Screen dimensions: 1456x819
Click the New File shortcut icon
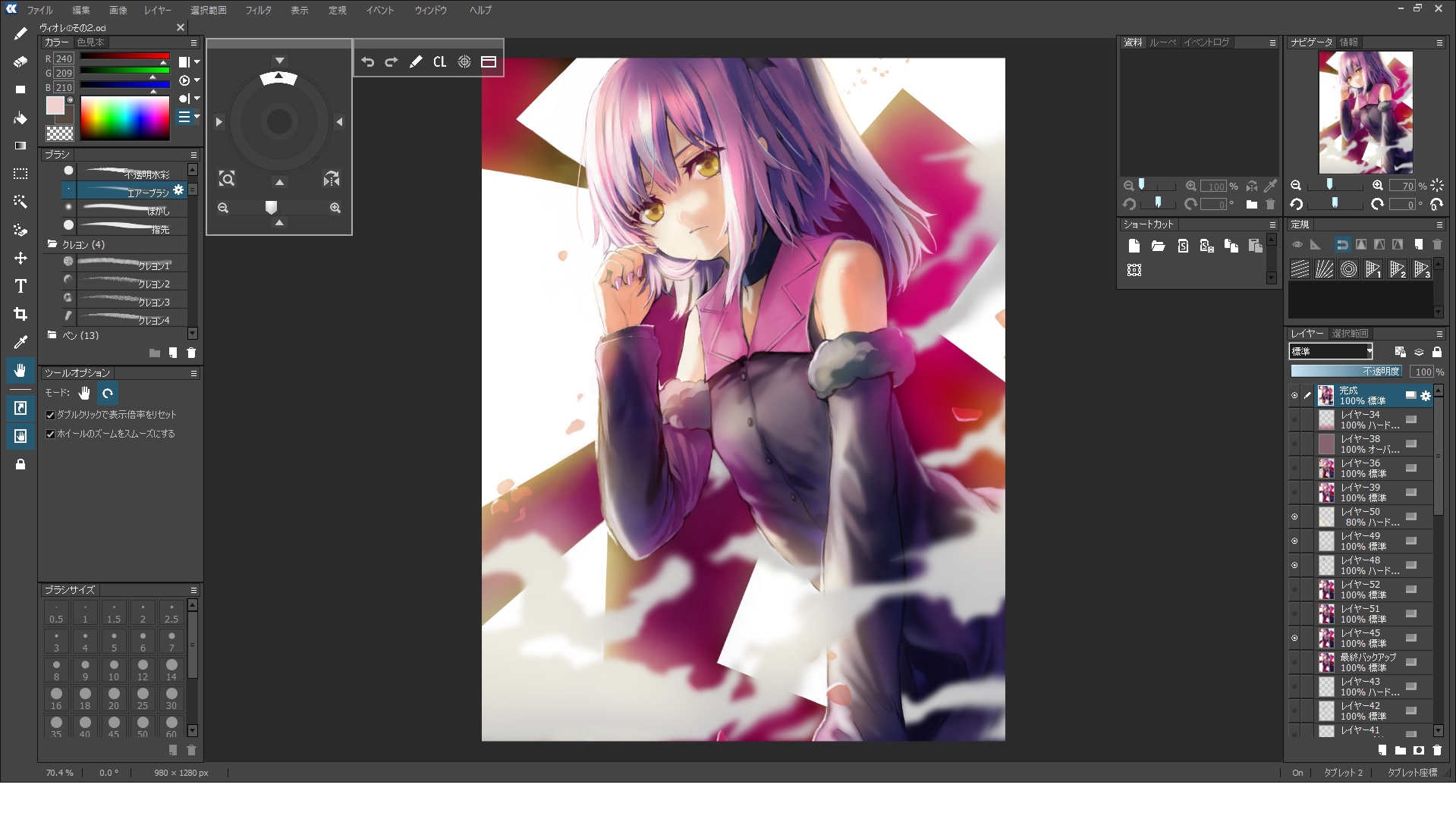click(x=1134, y=246)
